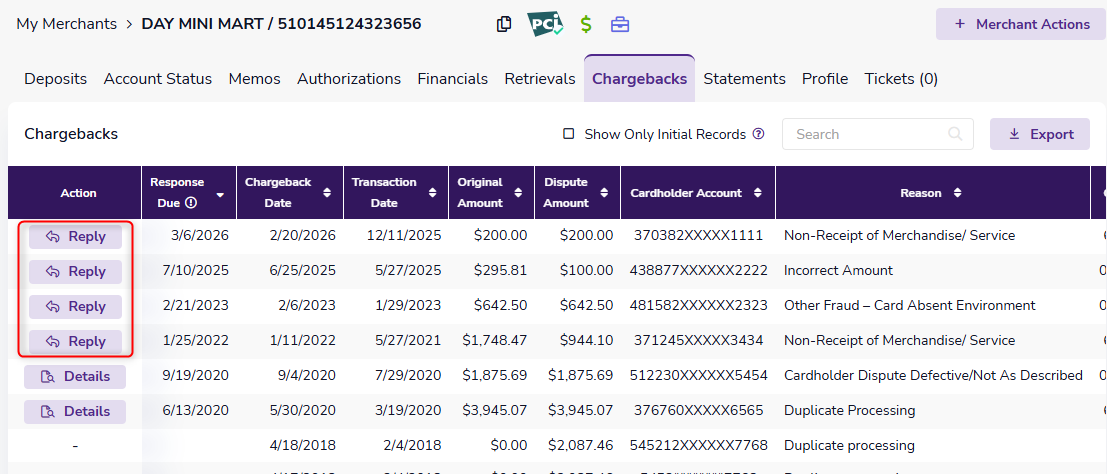Sort table by Chargeback Date arrows

pyautogui.click(x=326, y=193)
